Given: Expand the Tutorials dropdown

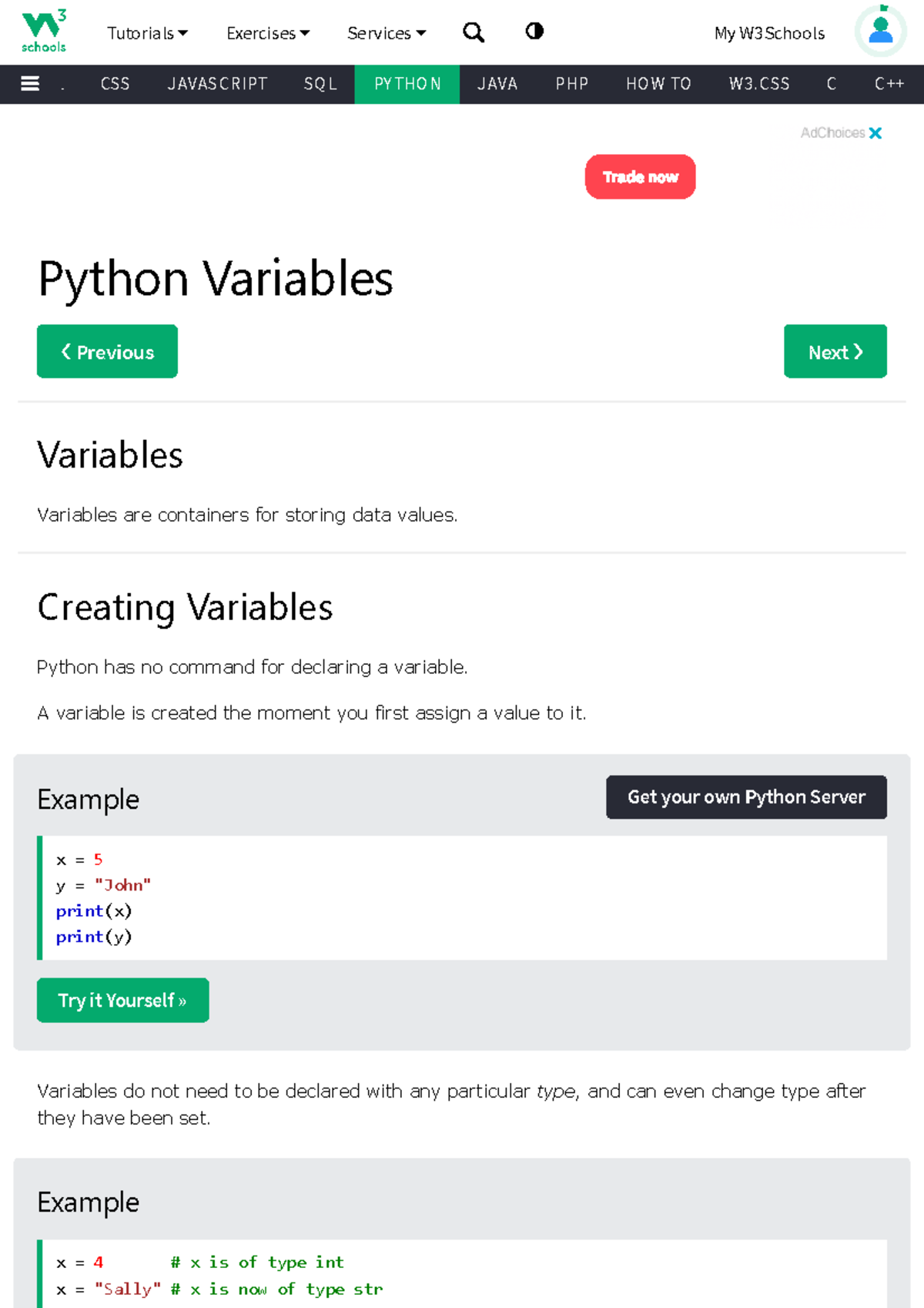Looking at the screenshot, I should point(147,33).
